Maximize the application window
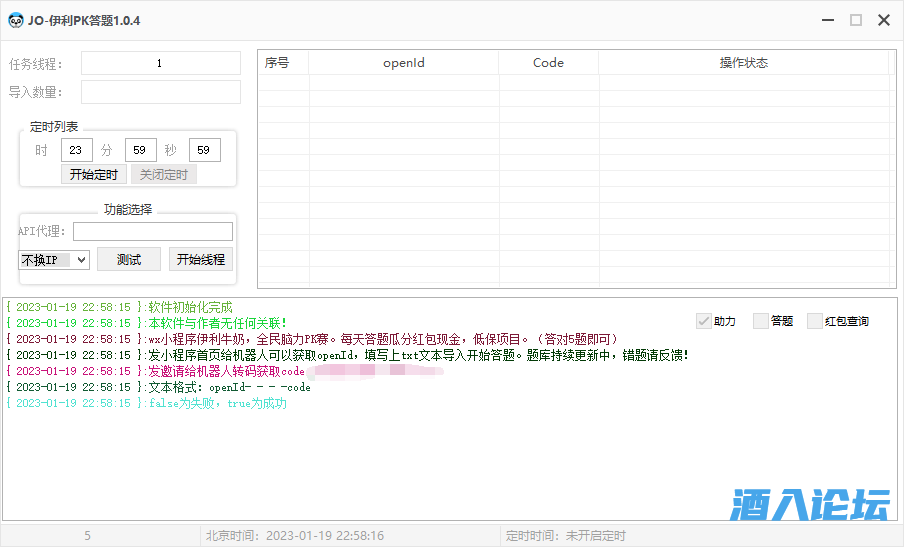This screenshot has height=547, width=904. click(x=856, y=20)
